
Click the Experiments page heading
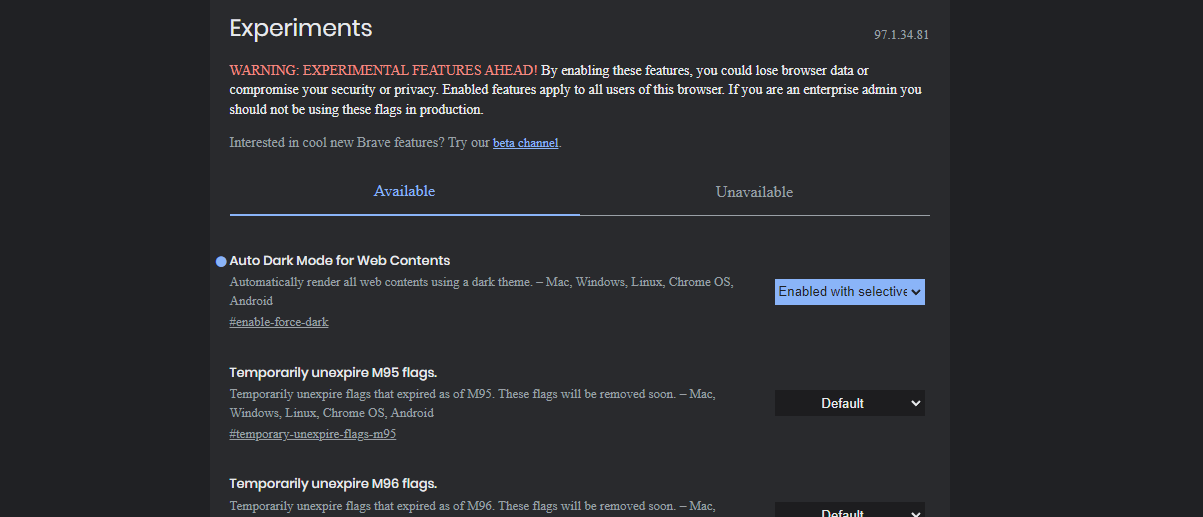(301, 28)
